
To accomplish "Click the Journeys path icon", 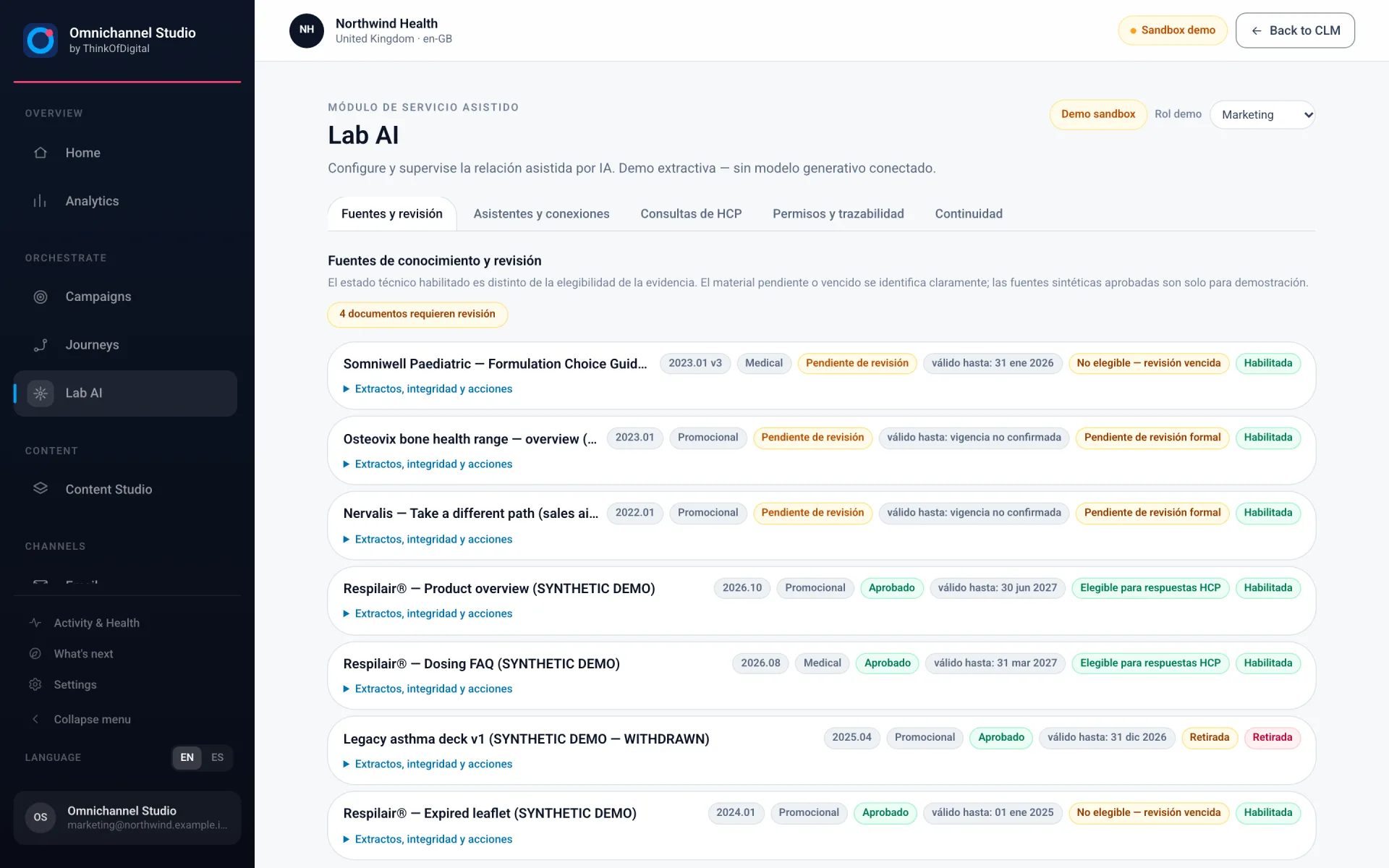I will (41, 345).
